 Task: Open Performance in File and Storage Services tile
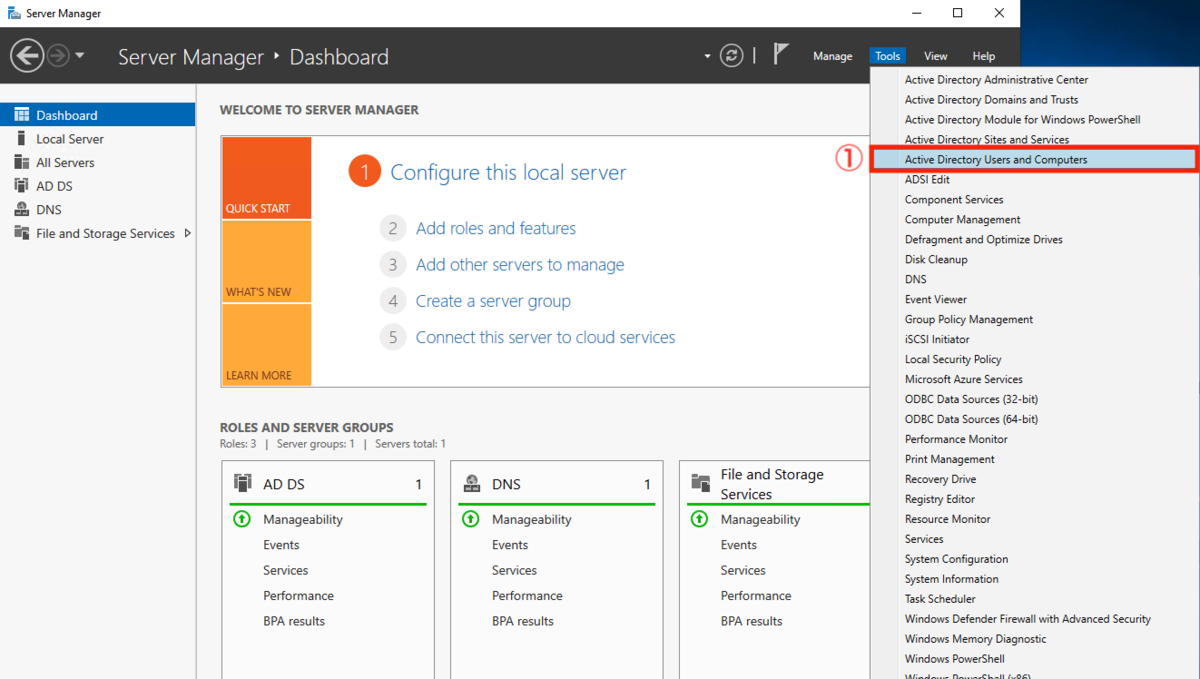[756, 595]
